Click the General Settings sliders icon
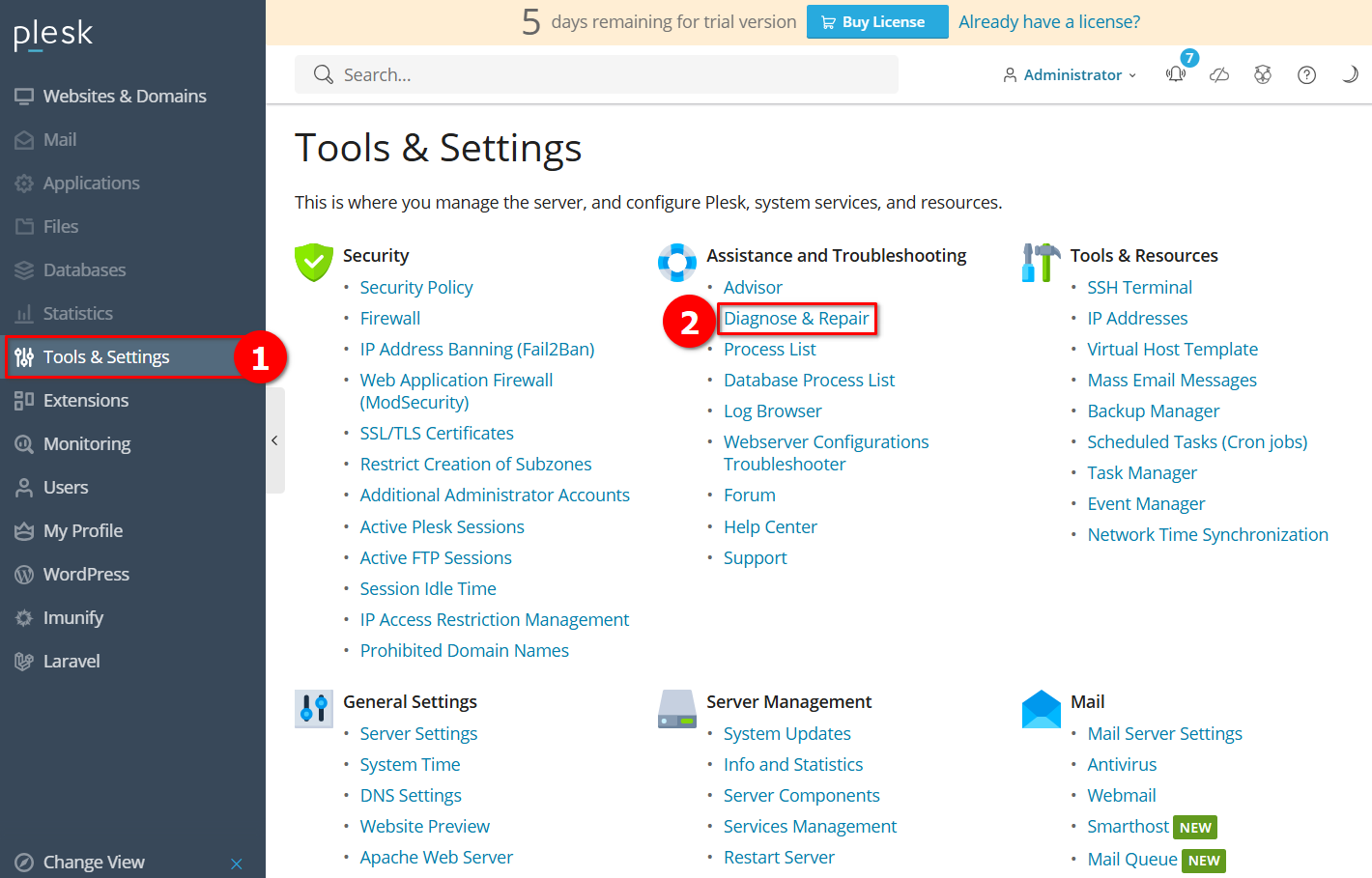 pos(314,708)
